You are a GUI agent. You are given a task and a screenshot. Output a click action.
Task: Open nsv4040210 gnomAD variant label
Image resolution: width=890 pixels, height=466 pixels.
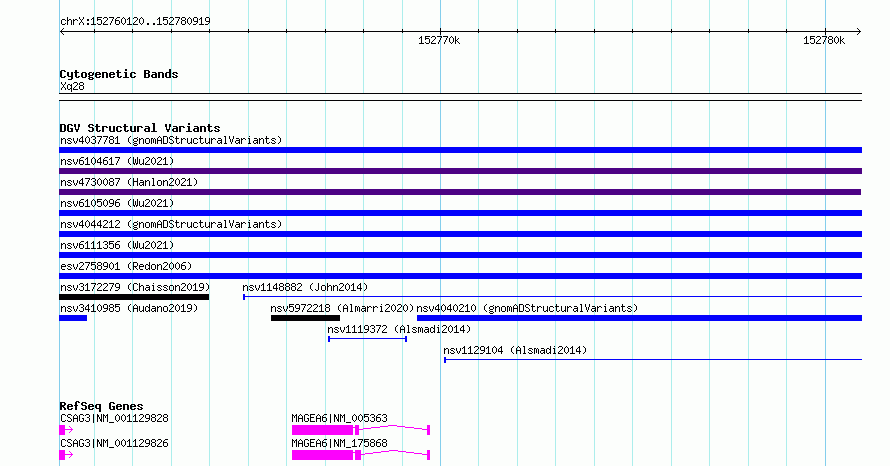coord(527,308)
